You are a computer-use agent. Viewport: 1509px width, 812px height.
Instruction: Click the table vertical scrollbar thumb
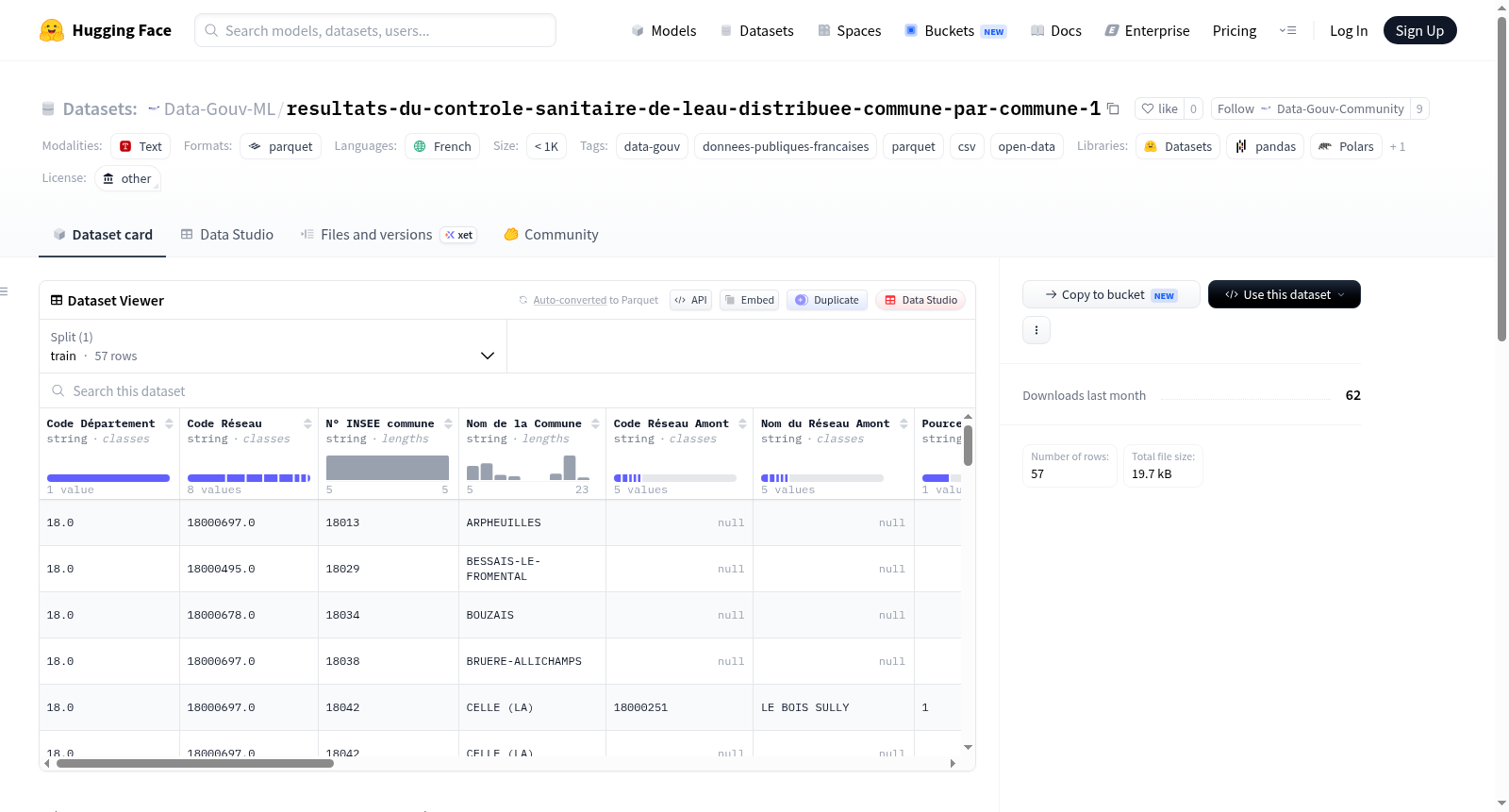[968, 445]
